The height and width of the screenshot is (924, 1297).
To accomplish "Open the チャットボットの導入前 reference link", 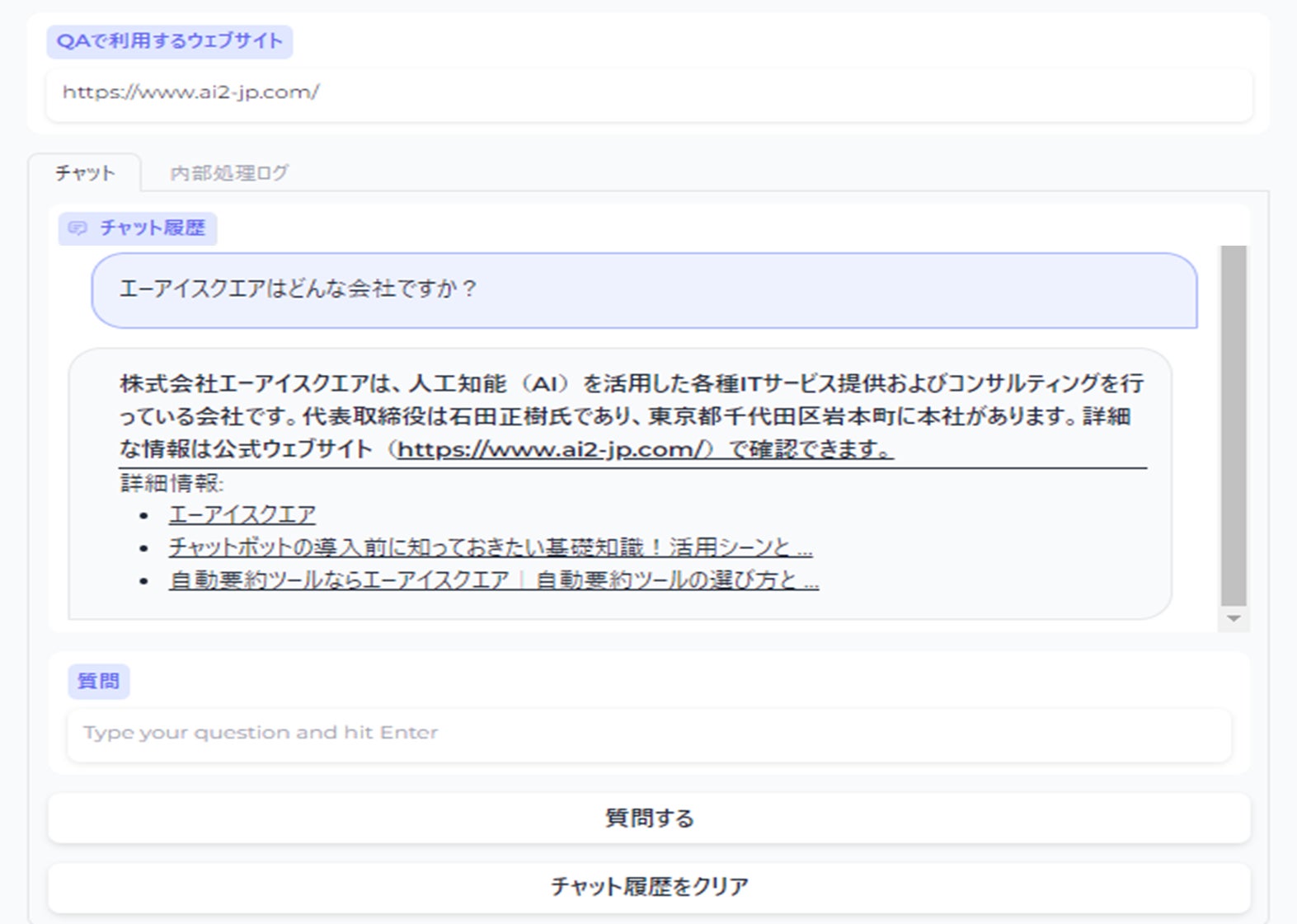I will (x=491, y=547).
